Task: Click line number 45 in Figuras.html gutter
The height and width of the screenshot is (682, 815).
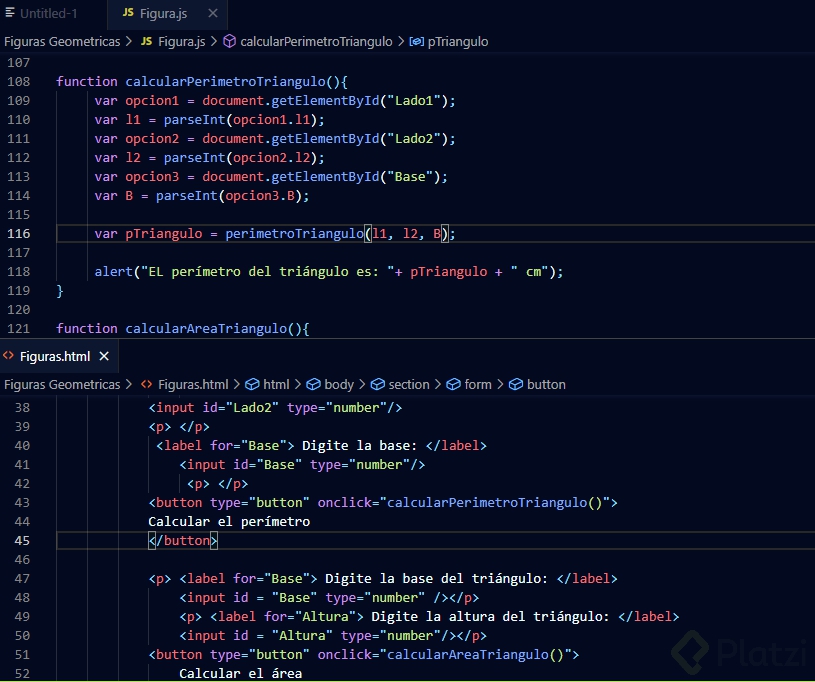Action: 22,541
